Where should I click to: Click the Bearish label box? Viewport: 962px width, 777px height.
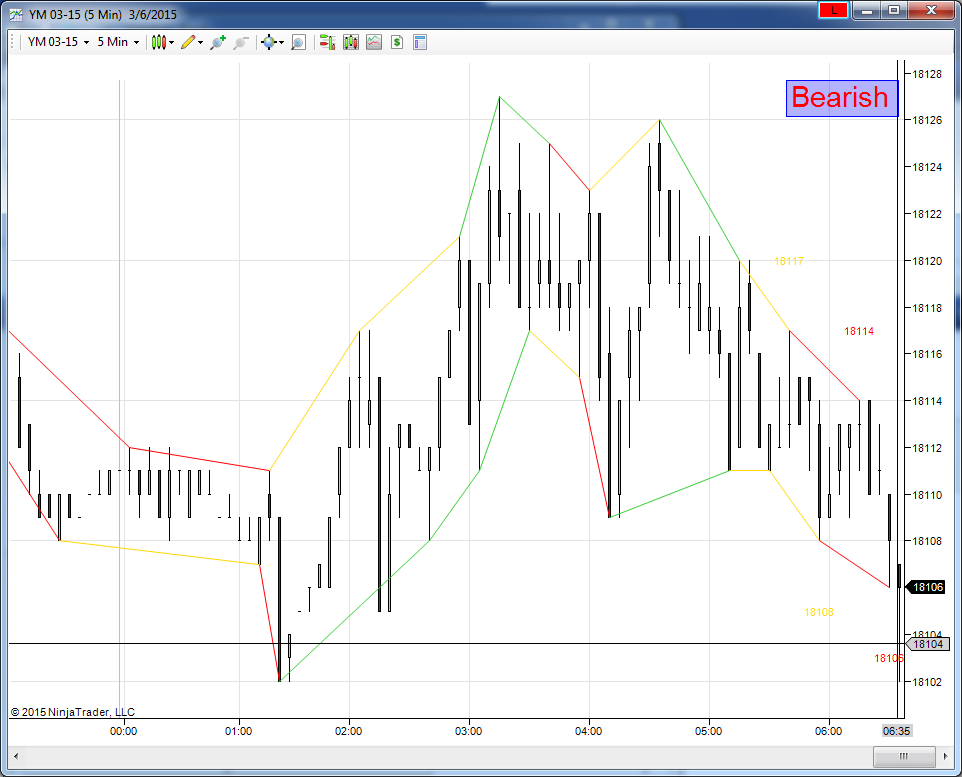pos(842,98)
